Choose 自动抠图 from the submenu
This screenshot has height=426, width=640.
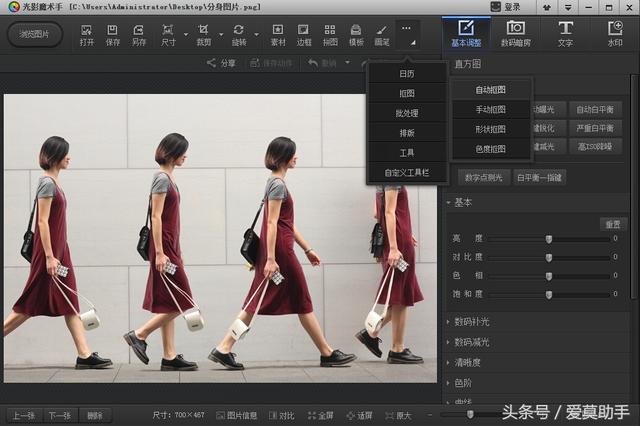point(490,90)
